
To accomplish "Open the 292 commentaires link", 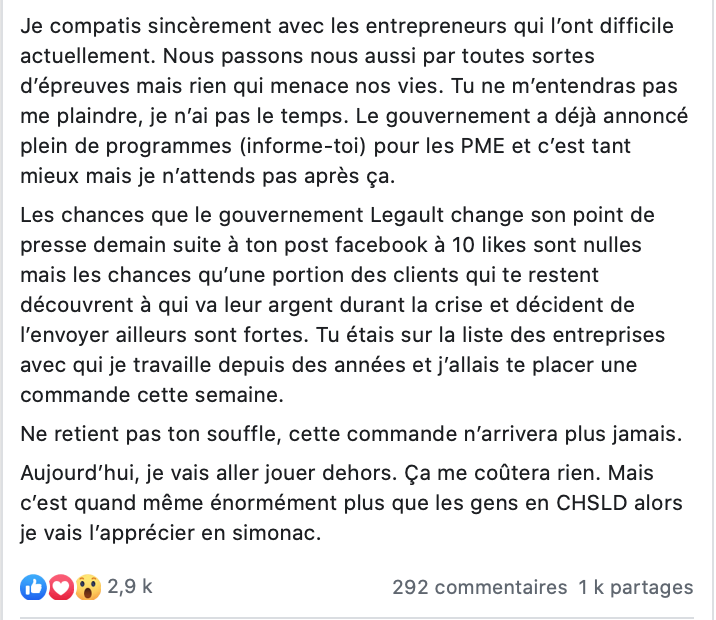I will 479,588.
